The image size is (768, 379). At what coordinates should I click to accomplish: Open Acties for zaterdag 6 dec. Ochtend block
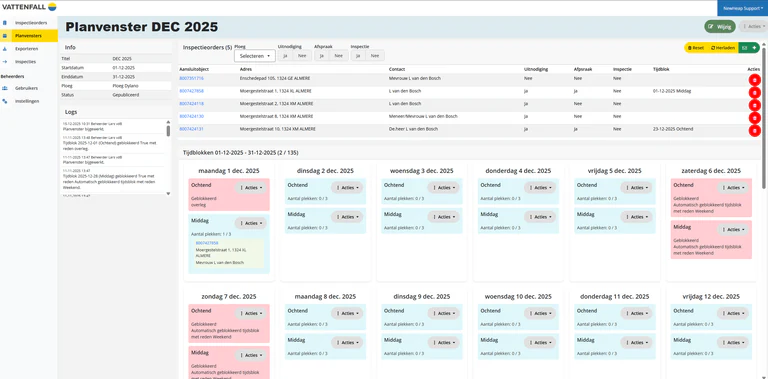pyautogui.click(x=733, y=188)
